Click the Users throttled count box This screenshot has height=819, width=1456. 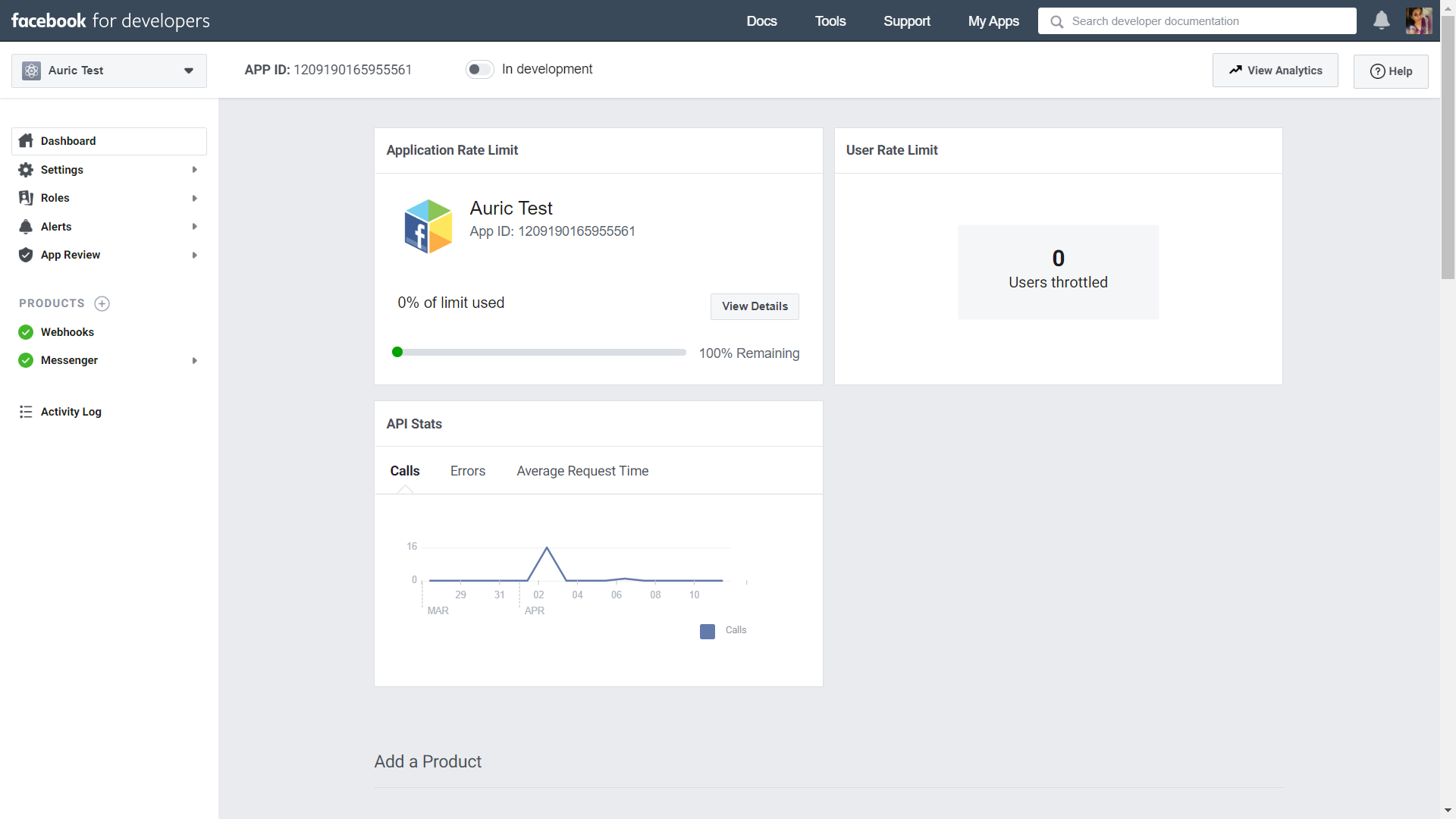1058,271
